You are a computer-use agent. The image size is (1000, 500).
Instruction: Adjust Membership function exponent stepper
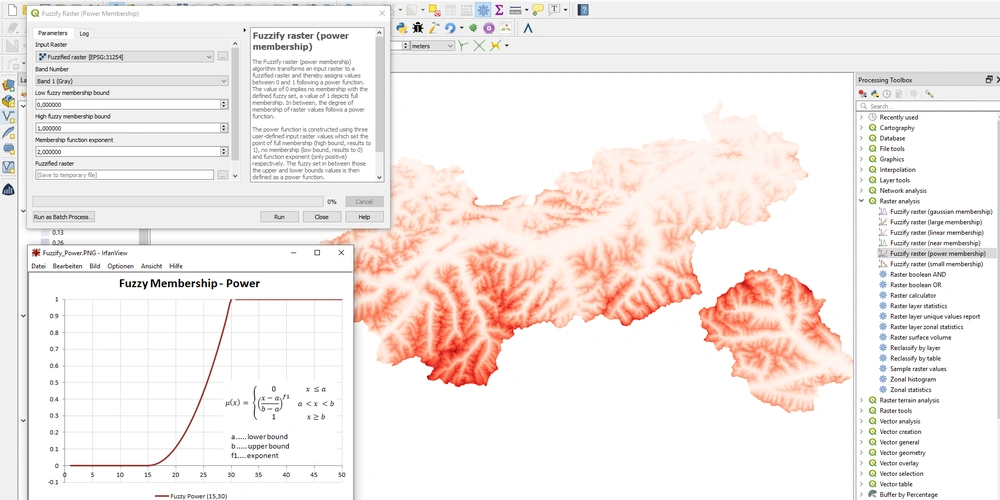(x=224, y=151)
